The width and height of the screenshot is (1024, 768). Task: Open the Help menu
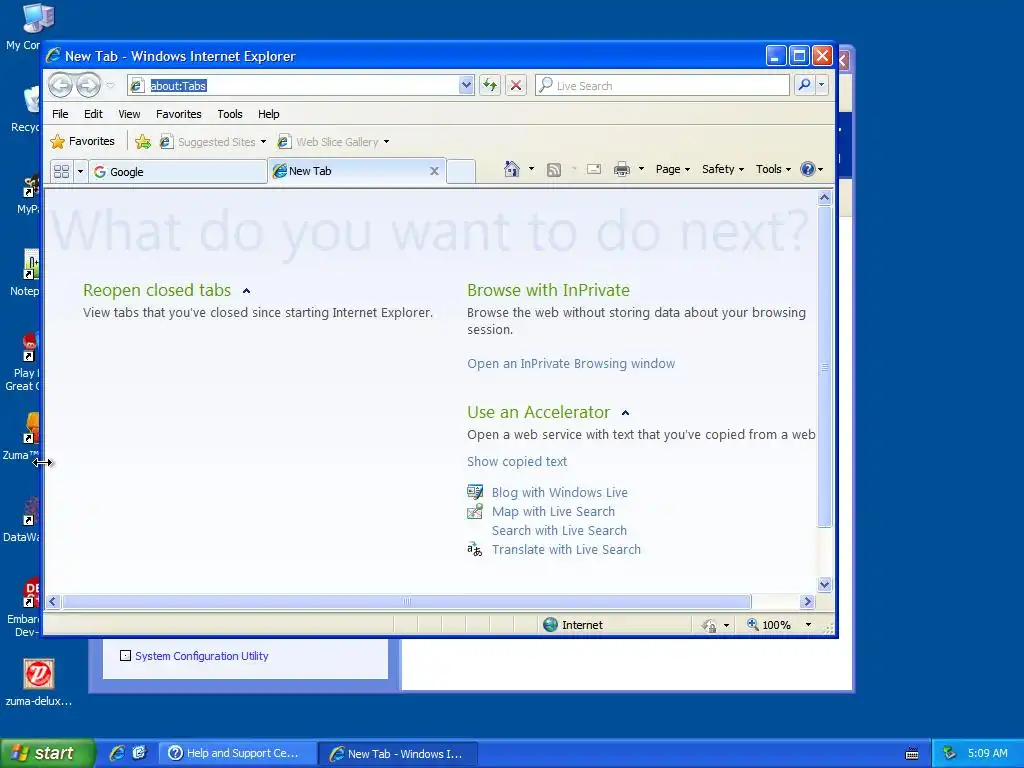point(268,114)
